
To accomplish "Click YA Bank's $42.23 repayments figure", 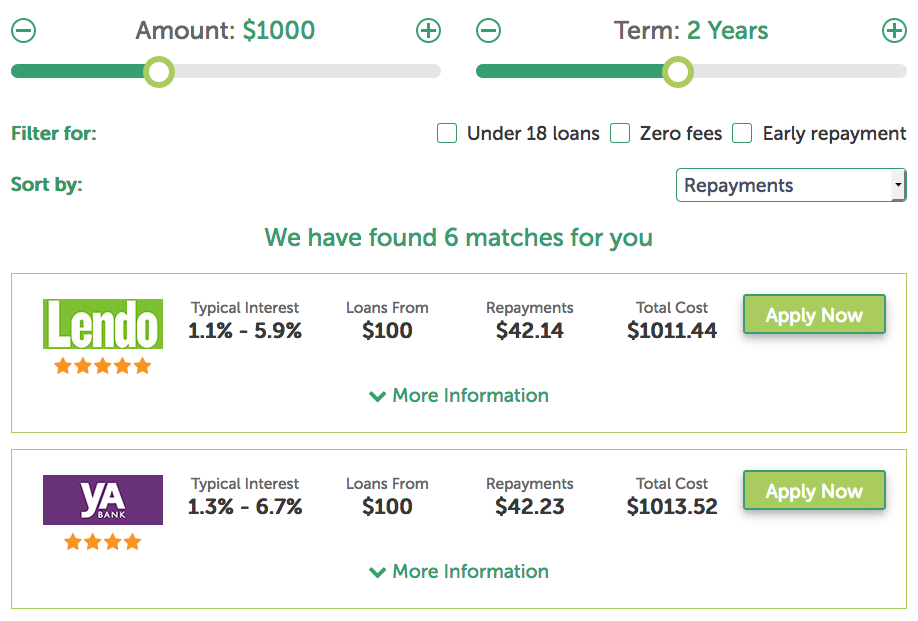I will point(529,507).
